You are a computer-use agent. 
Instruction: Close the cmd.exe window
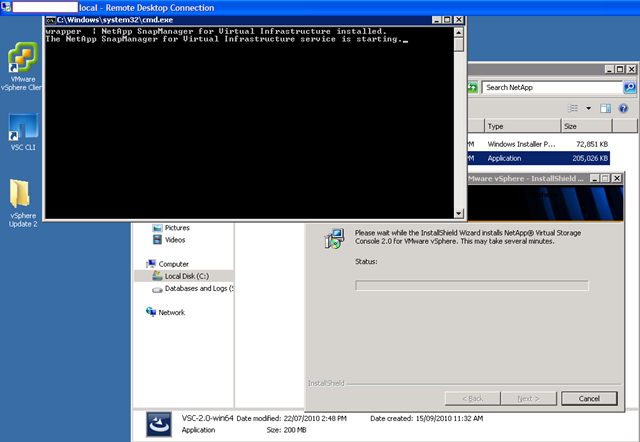pyautogui.click(x=459, y=20)
